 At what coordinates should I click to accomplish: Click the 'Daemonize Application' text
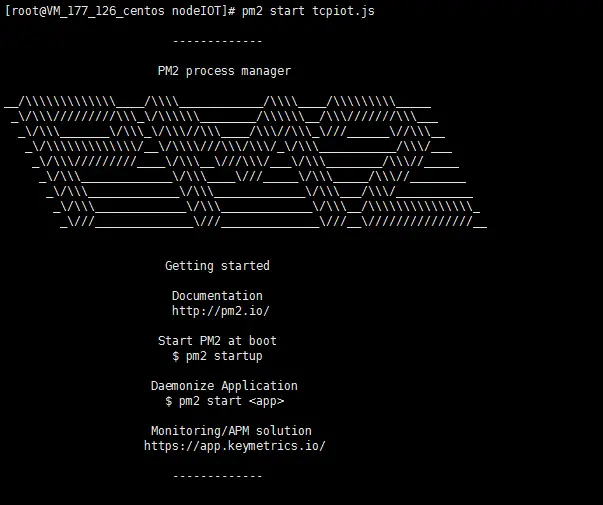click(x=224, y=386)
